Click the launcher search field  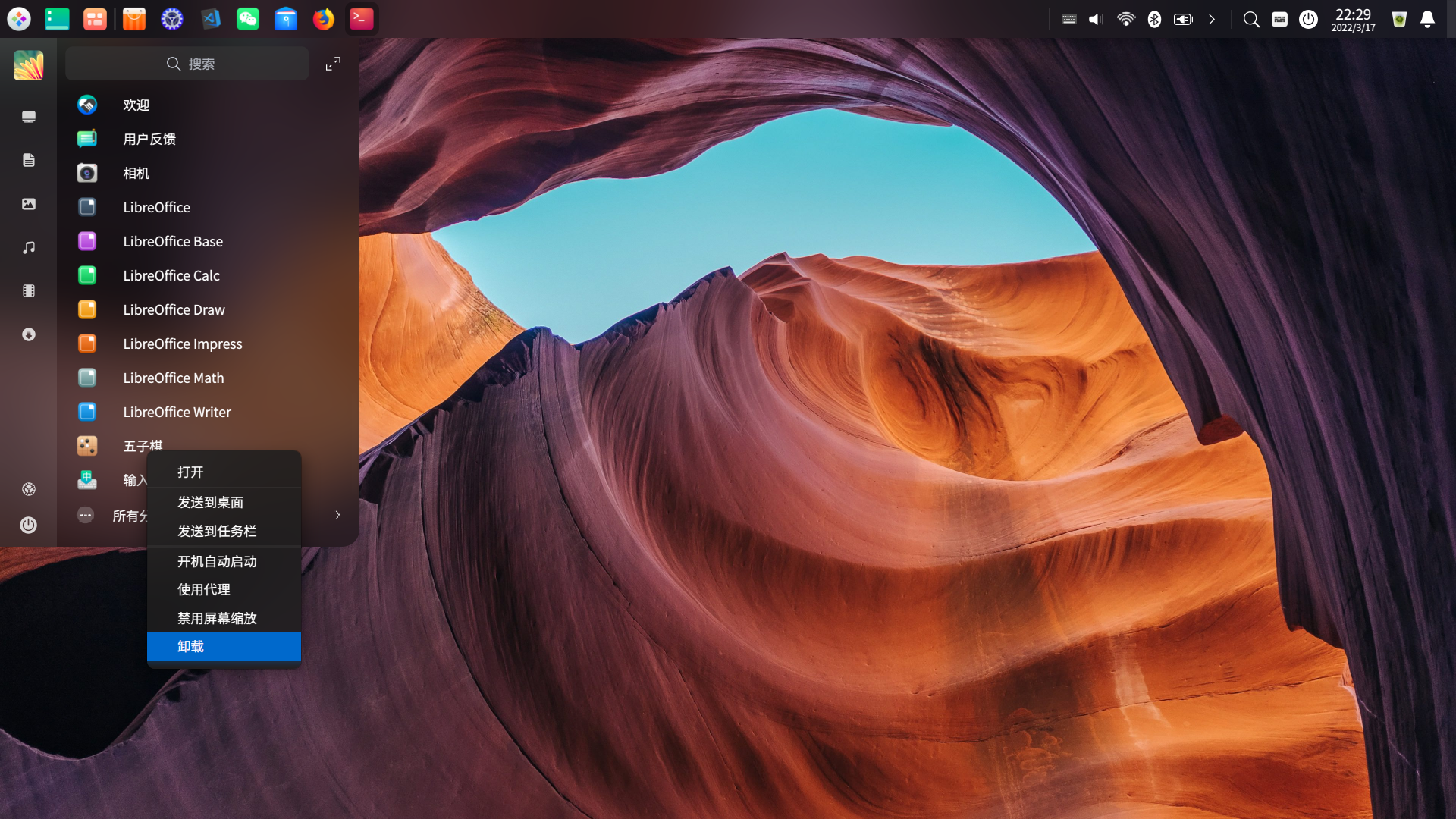tap(187, 64)
